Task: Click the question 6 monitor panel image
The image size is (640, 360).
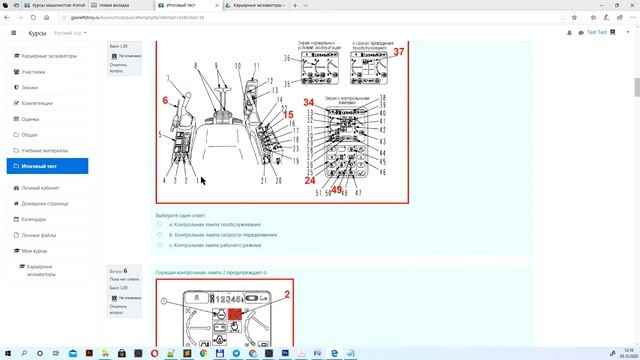Action: point(224,313)
